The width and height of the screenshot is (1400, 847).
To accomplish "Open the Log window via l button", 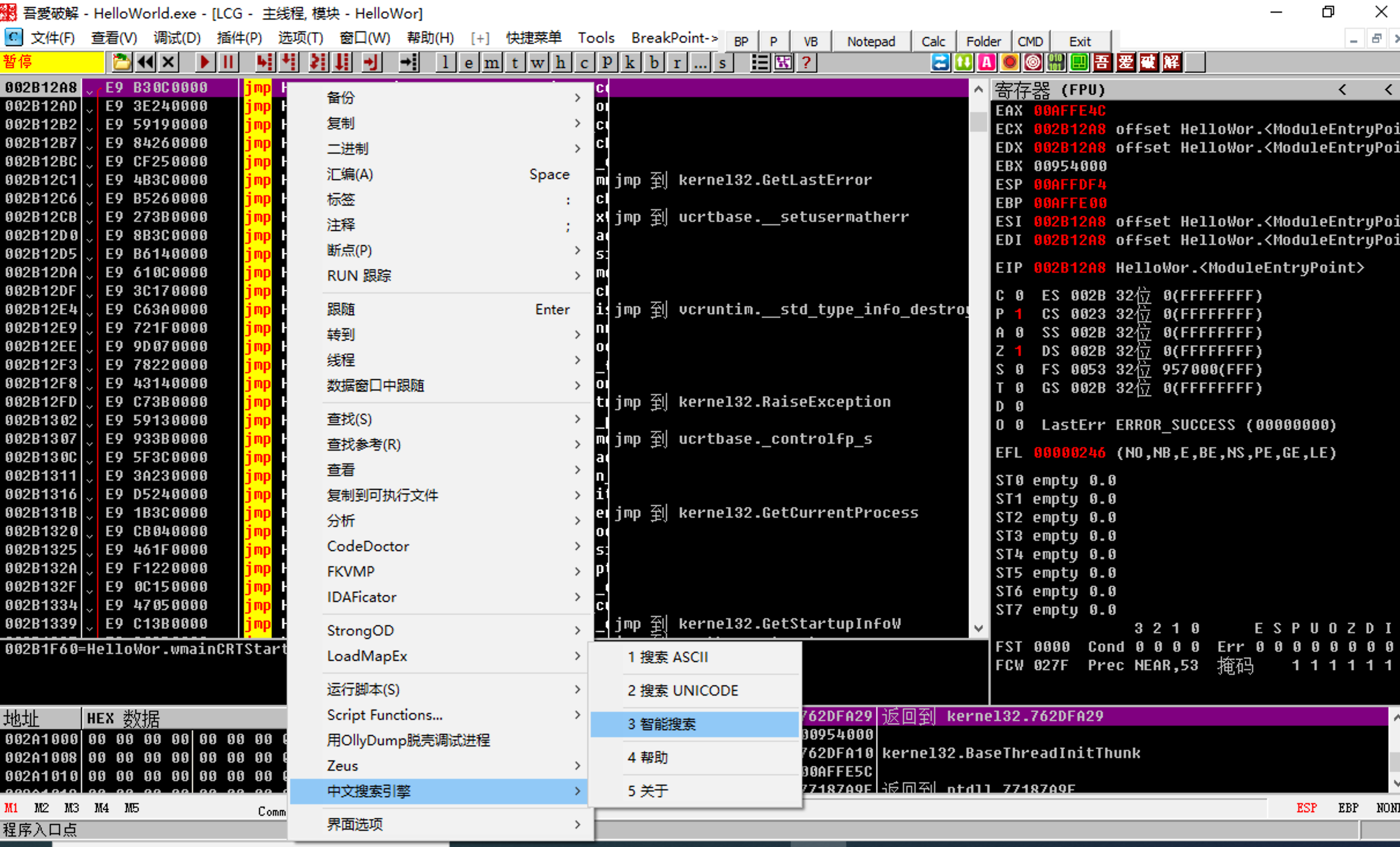I will [445, 62].
